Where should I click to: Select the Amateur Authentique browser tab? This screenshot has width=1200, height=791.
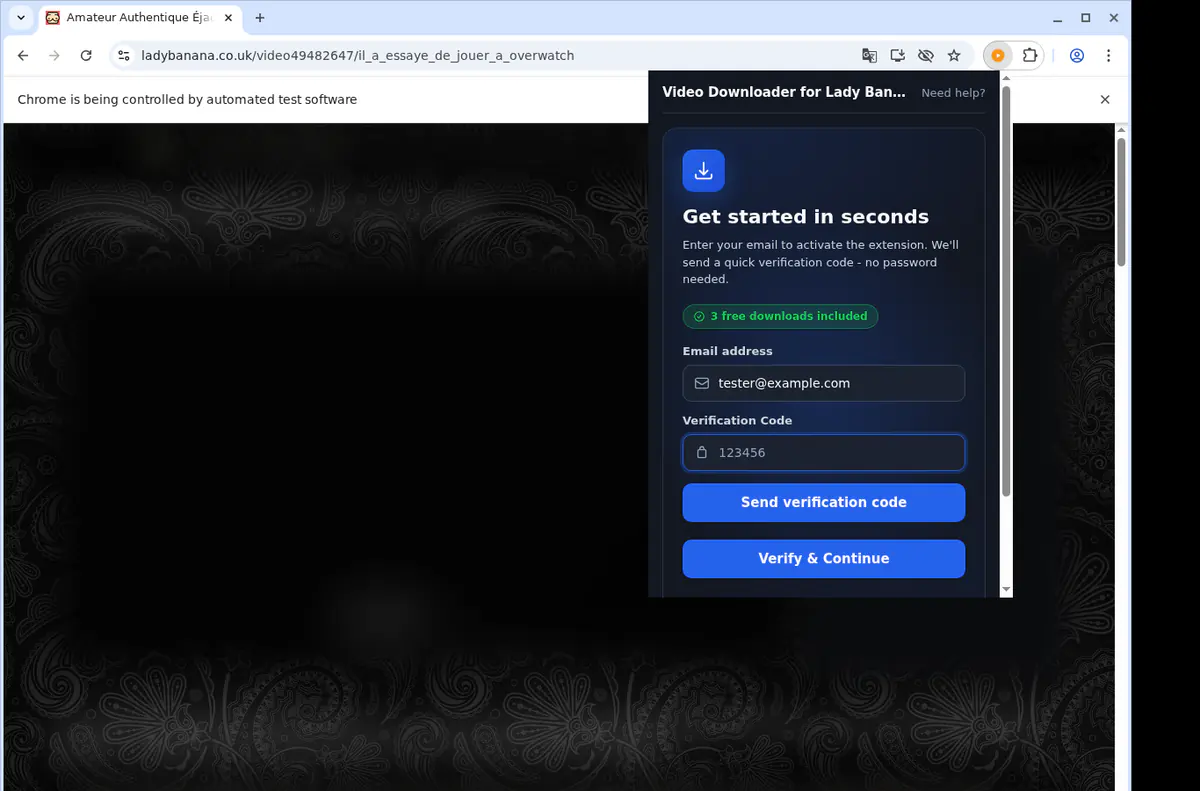pos(138,18)
